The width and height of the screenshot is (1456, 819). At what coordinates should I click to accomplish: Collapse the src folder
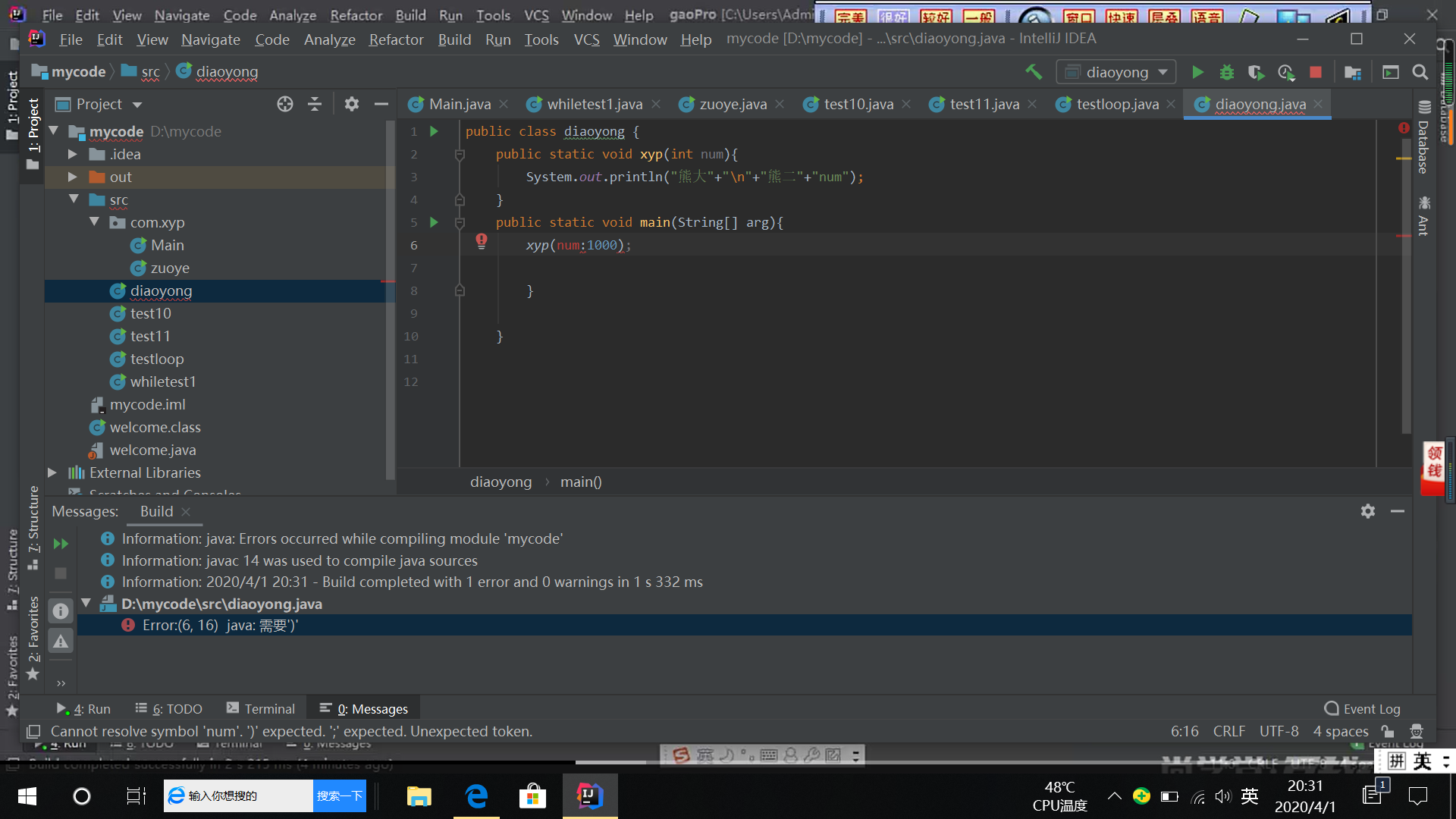coord(74,199)
